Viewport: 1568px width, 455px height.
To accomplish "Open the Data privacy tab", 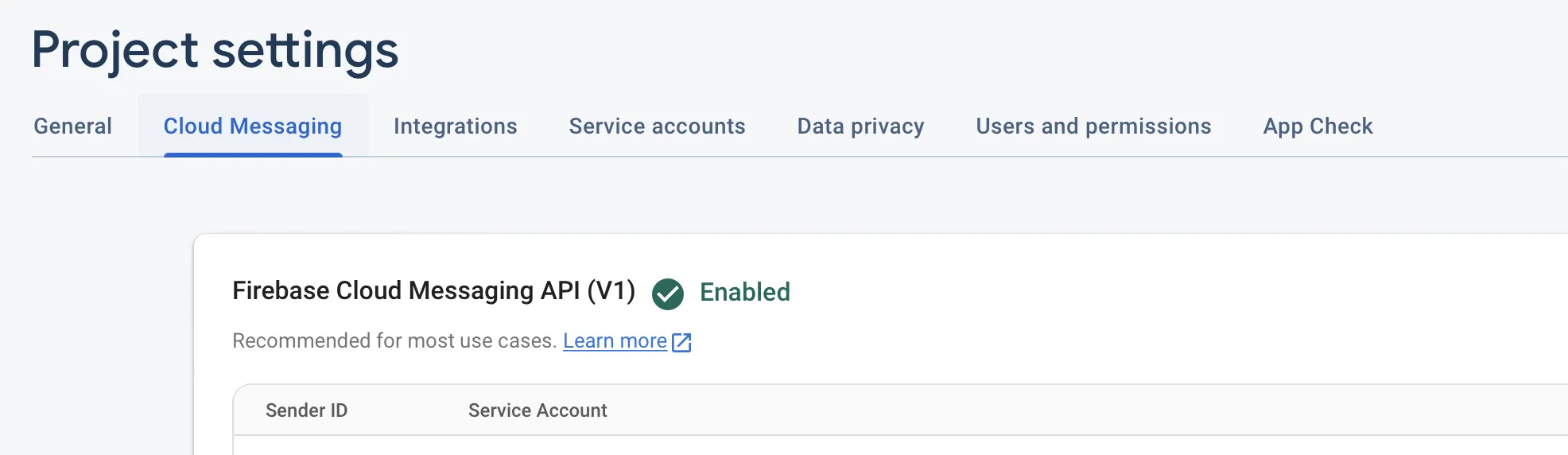I will [860, 126].
